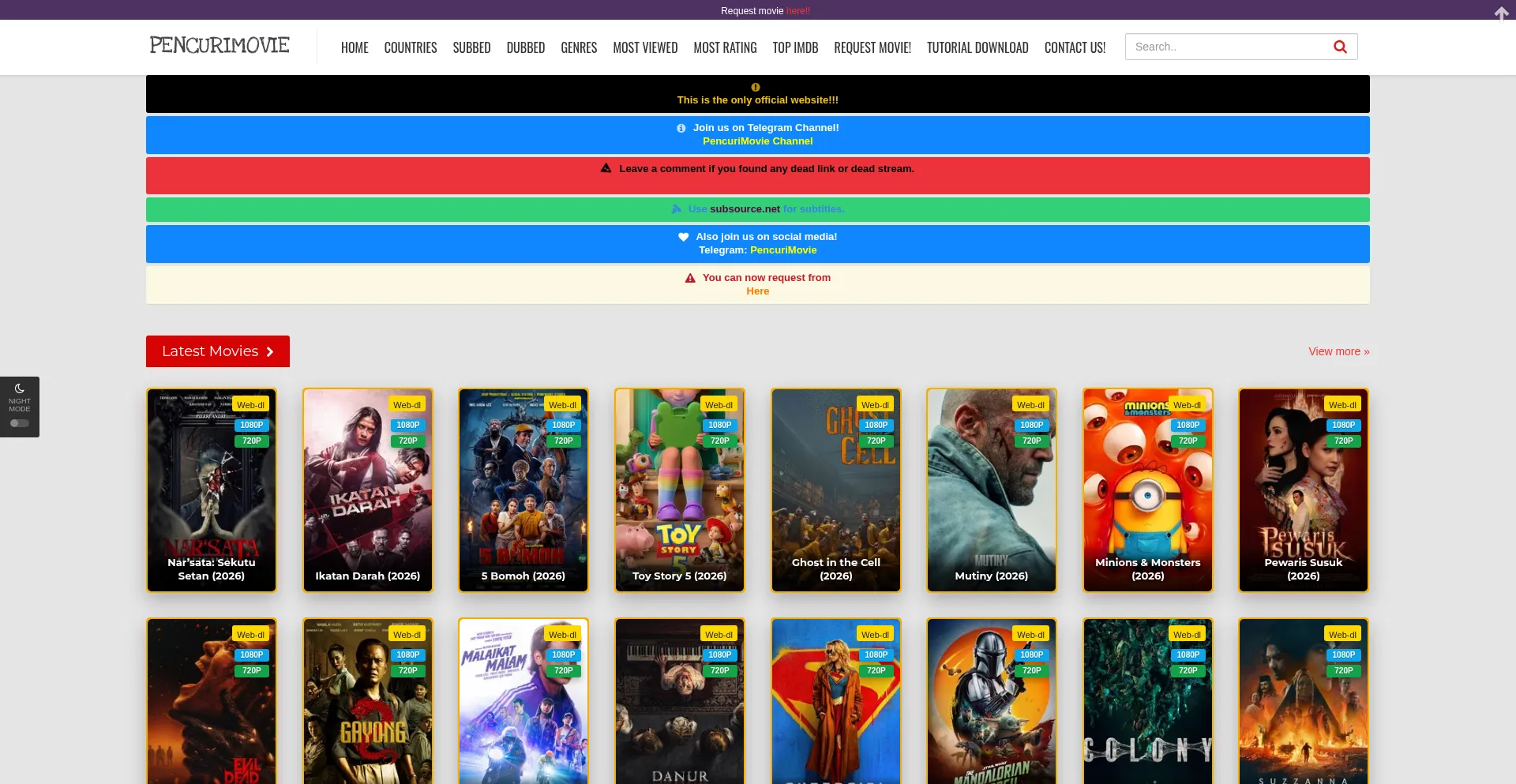The image size is (1516, 784).
Task: Click Web-dl badge on 5 Bomoh poster
Action: 563,405
